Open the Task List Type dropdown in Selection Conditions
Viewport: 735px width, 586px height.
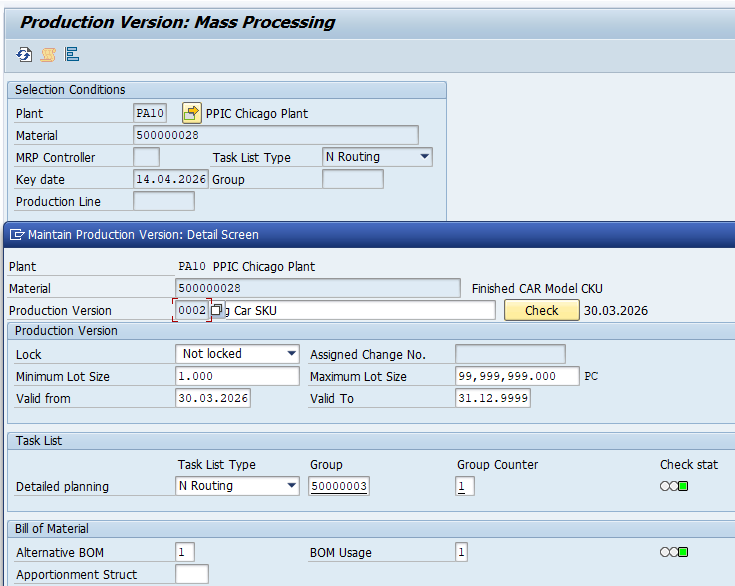click(425, 157)
